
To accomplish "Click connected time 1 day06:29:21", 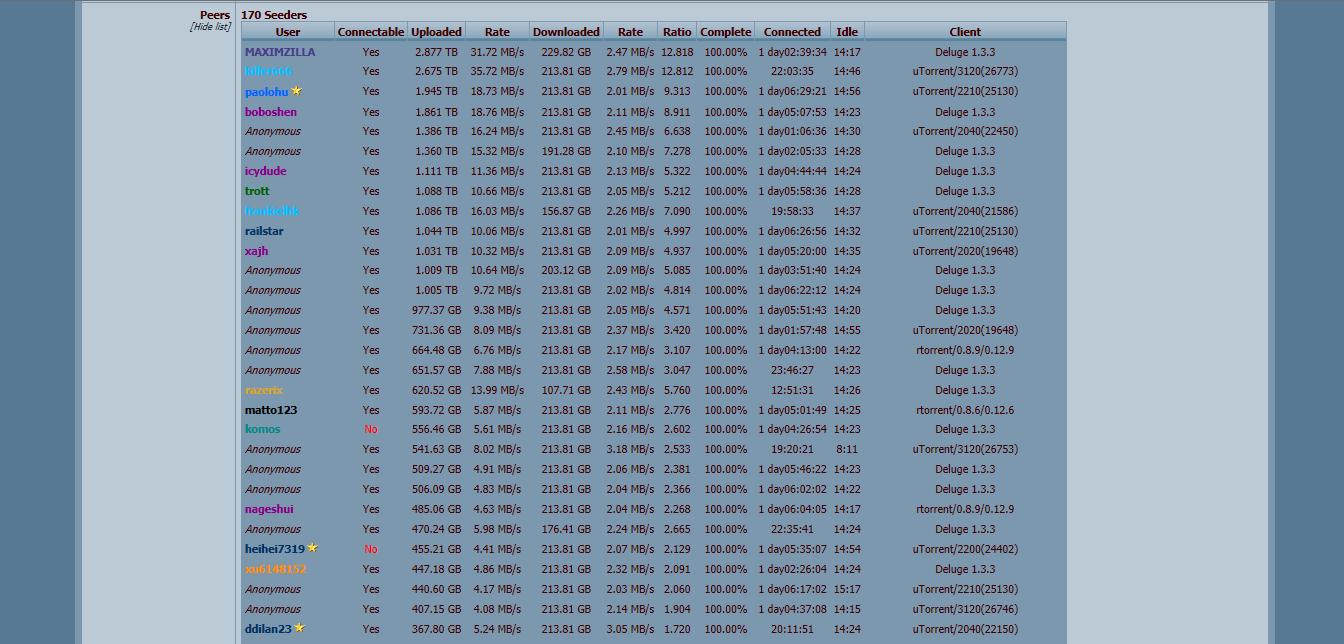I will click(x=792, y=92).
